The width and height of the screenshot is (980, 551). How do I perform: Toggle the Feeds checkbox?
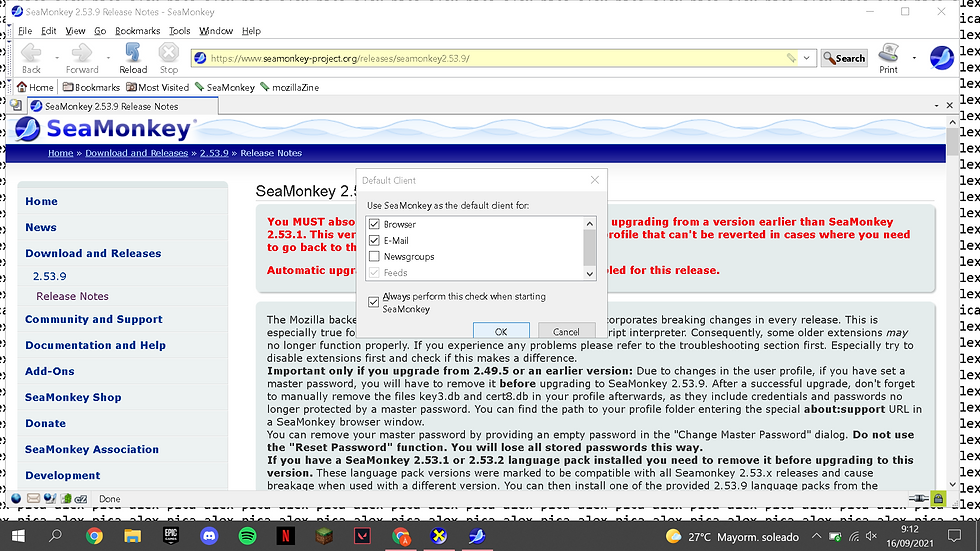click(x=374, y=272)
